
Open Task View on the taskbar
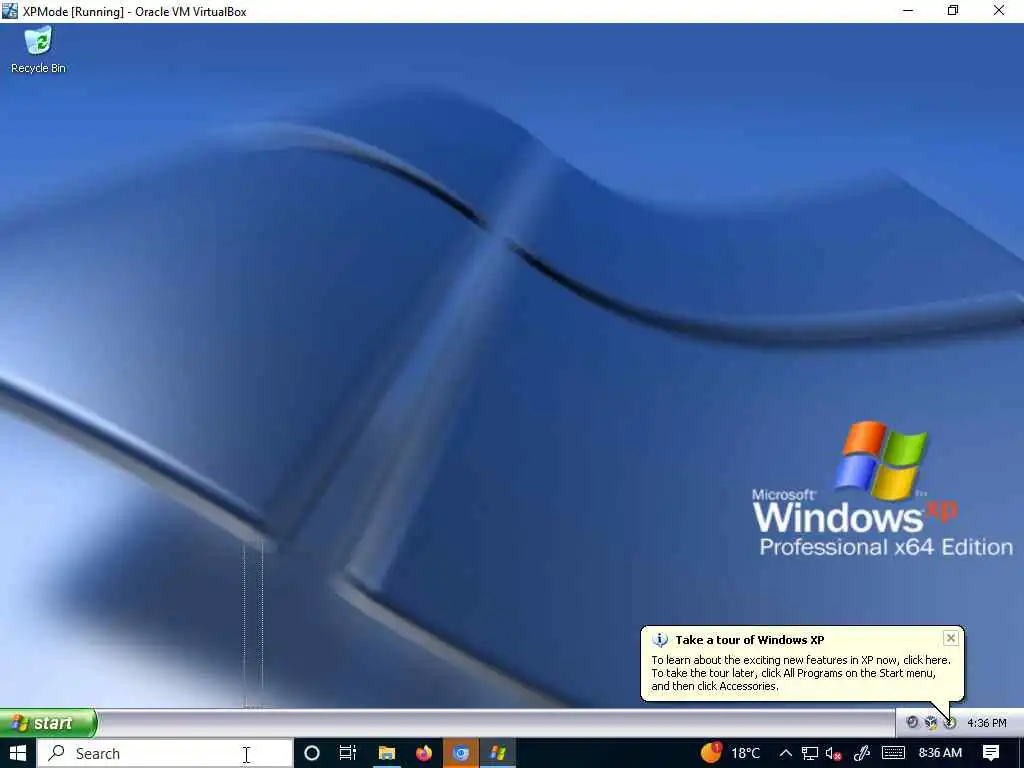click(x=348, y=753)
